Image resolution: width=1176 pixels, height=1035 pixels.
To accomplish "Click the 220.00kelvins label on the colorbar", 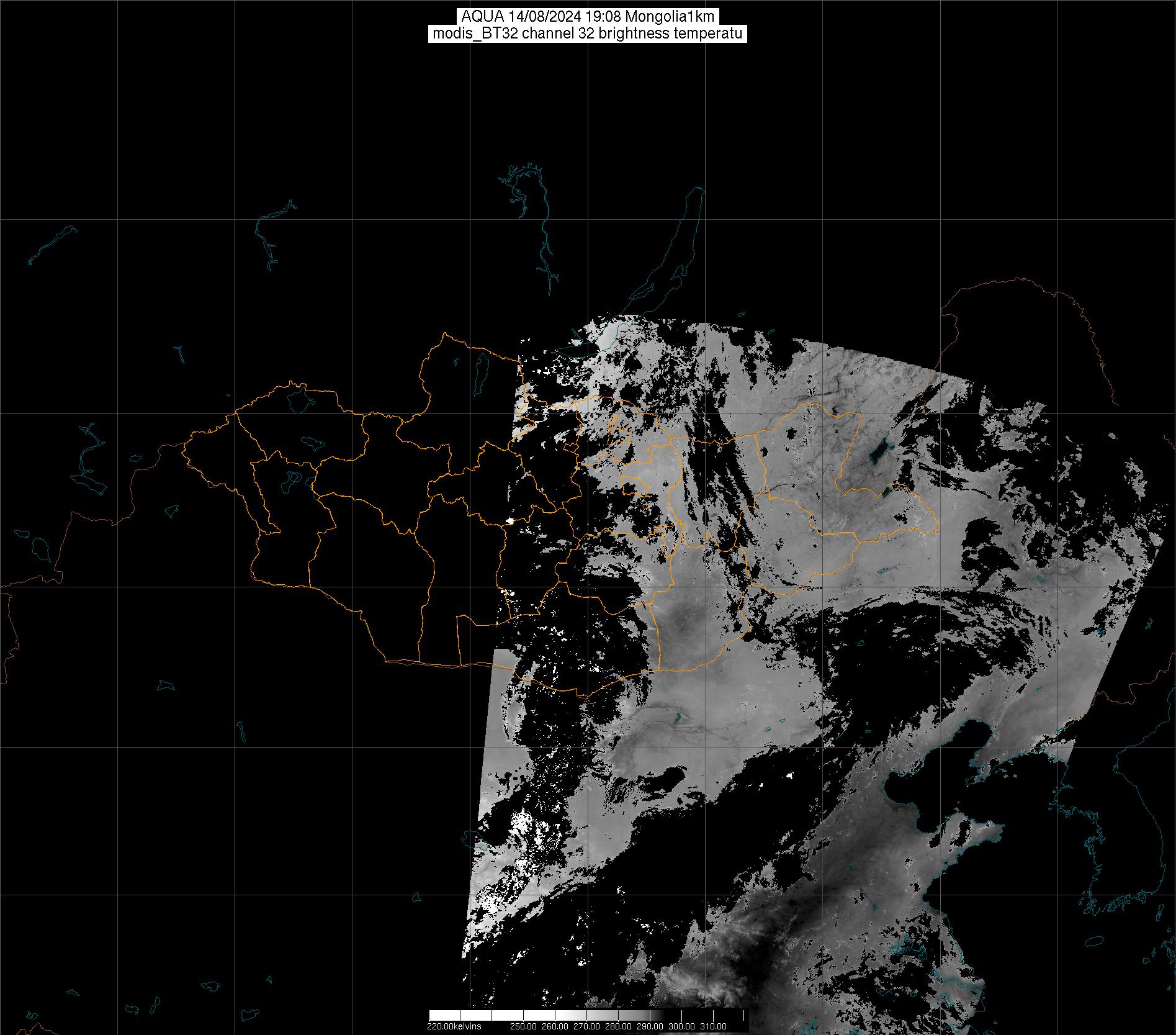I will (x=454, y=1027).
